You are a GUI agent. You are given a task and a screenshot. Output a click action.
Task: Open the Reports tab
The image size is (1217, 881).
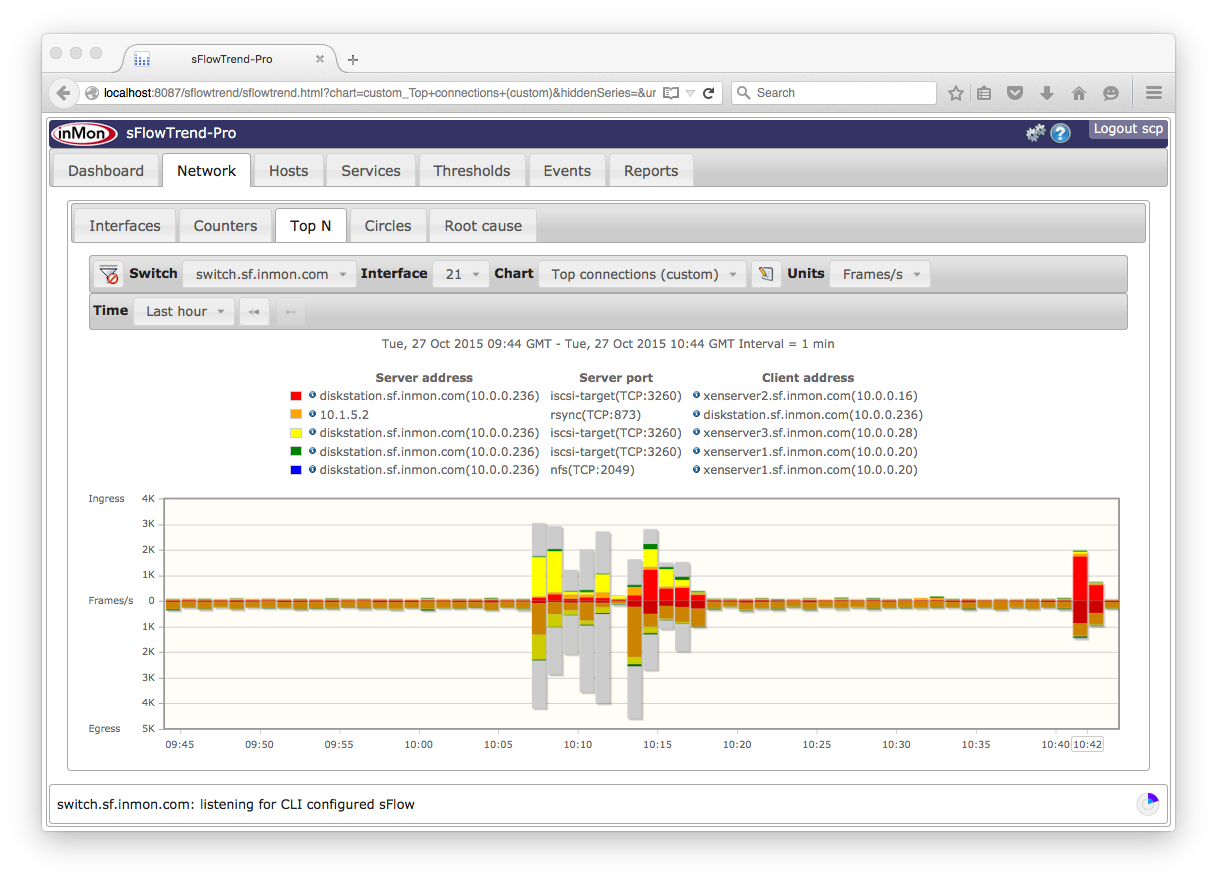pos(651,171)
